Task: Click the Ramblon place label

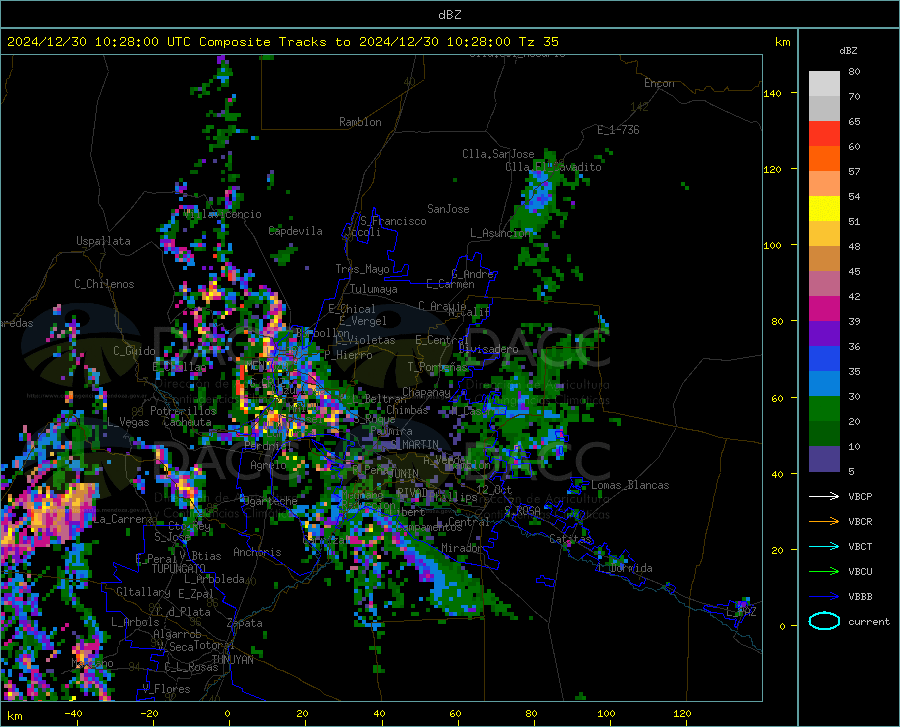Action: (360, 122)
